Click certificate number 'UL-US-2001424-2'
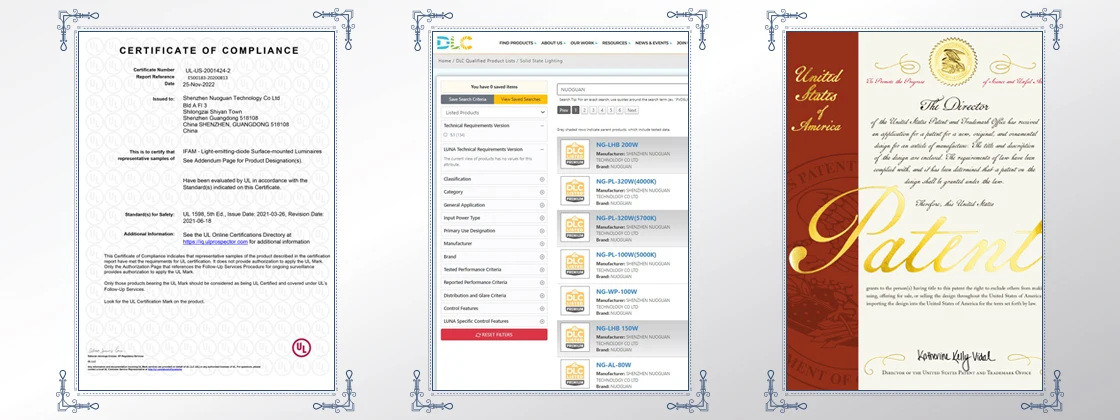Image resolution: width=1120 pixels, height=420 pixels. click(x=206, y=69)
